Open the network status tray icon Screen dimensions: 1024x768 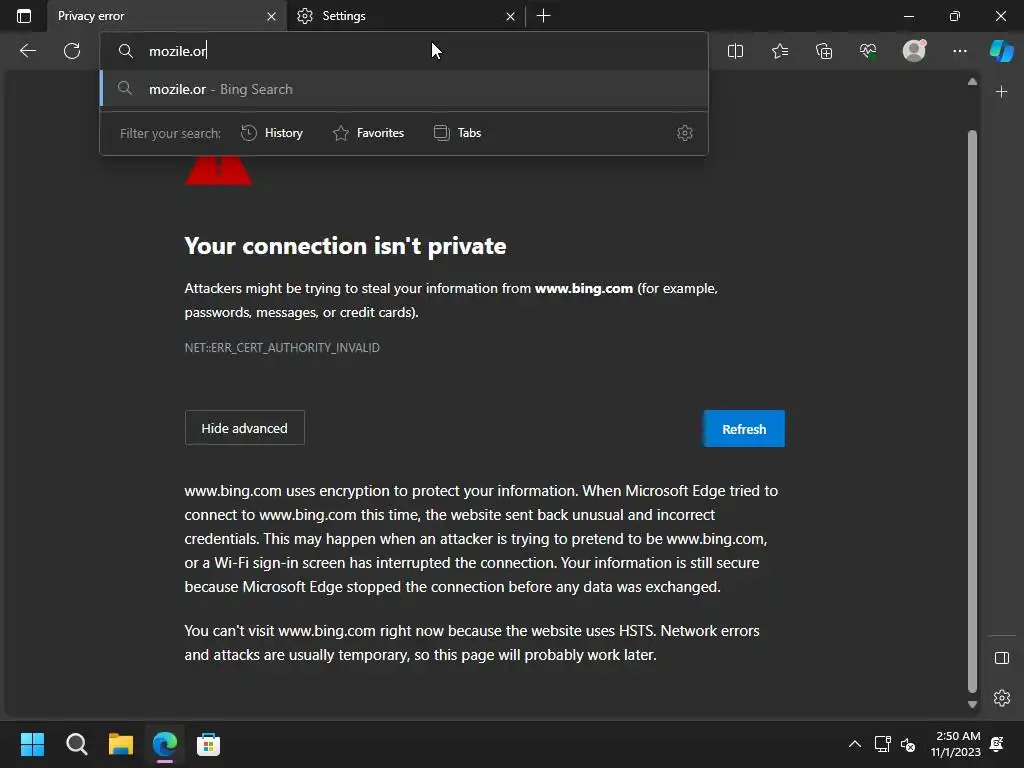pyautogui.click(x=882, y=744)
